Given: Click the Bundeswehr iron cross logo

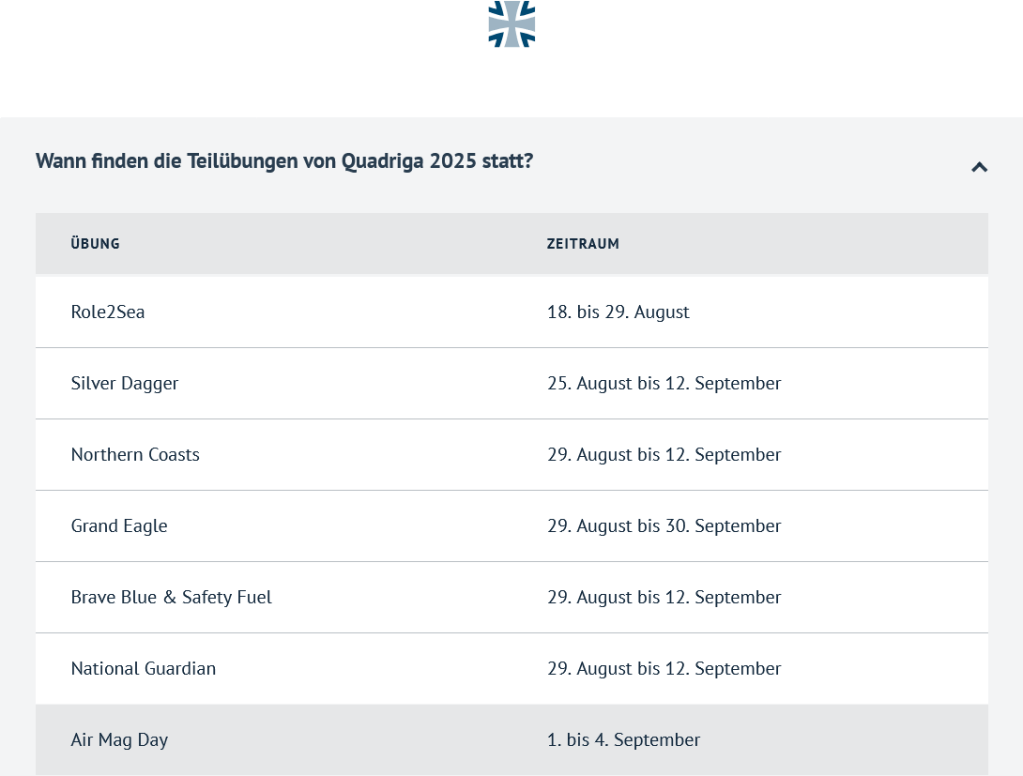Looking at the screenshot, I should [511, 23].
